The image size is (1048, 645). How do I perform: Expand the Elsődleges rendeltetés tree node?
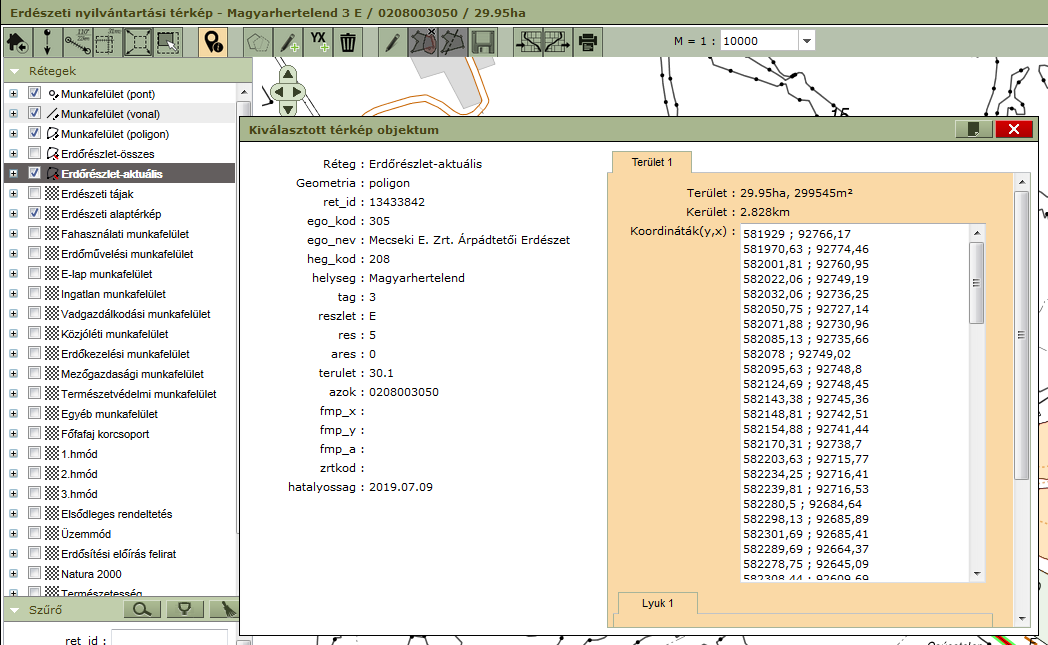coord(13,513)
